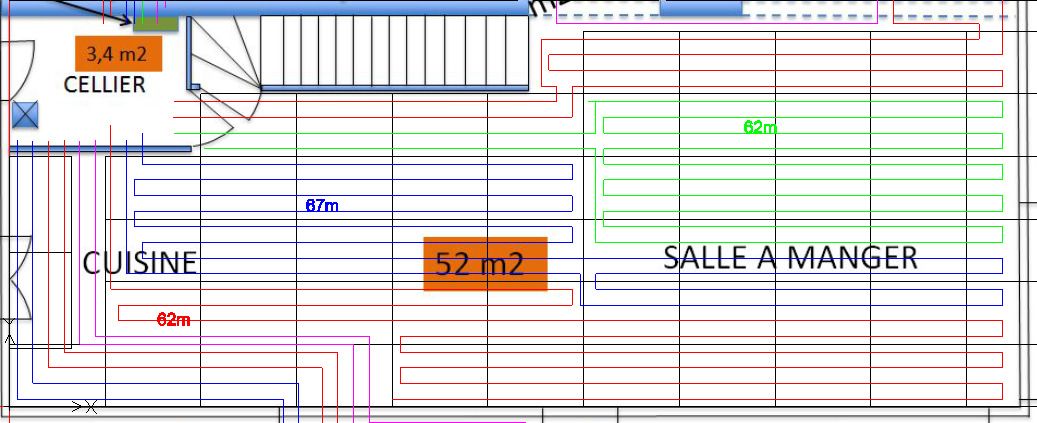1037x423 pixels.
Task: Click the red 62m loop length label
Action: [174, 320]
